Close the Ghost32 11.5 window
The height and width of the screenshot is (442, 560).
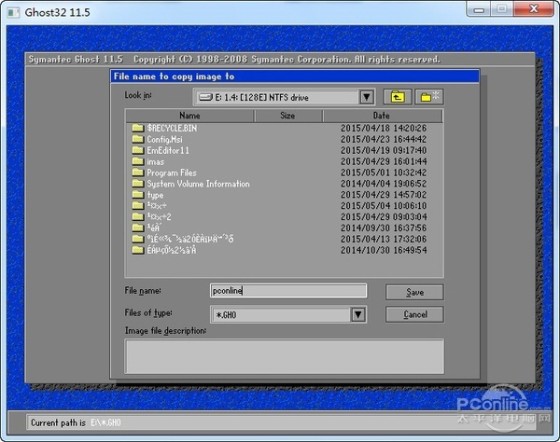tap(534, 9)
